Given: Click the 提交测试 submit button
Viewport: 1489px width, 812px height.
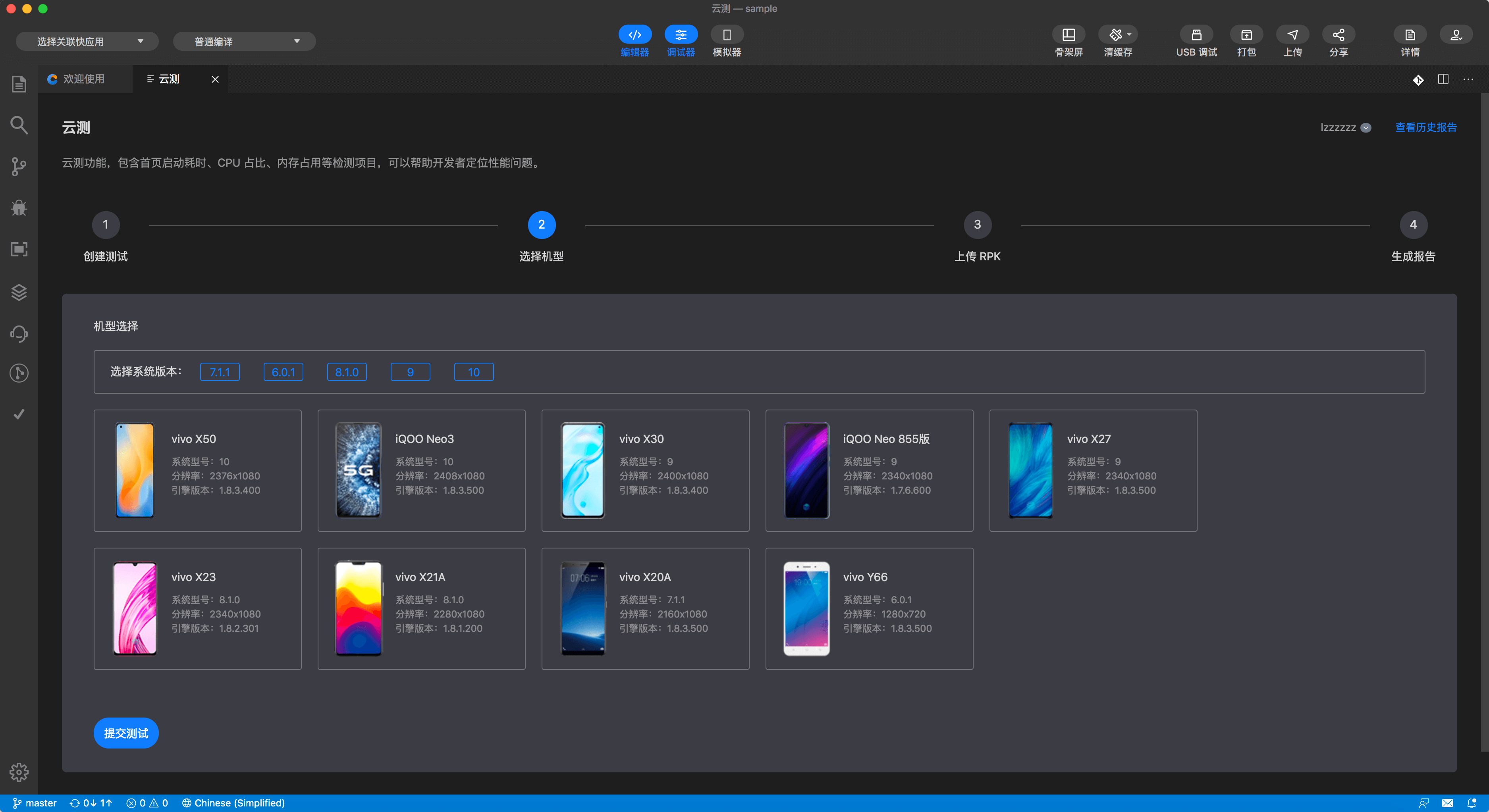Looking at the screenshot, I should 126,733.
